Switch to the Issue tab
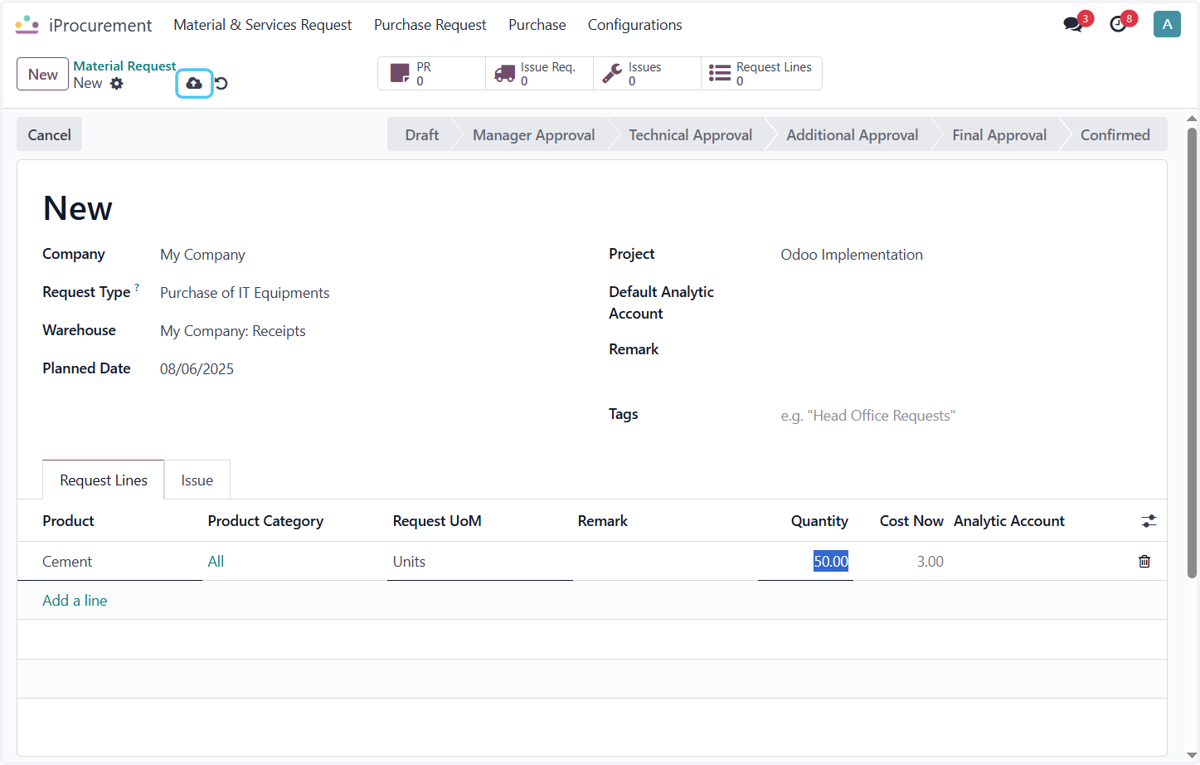Viewport: 1200px width, 765px height. pos(197,480)
